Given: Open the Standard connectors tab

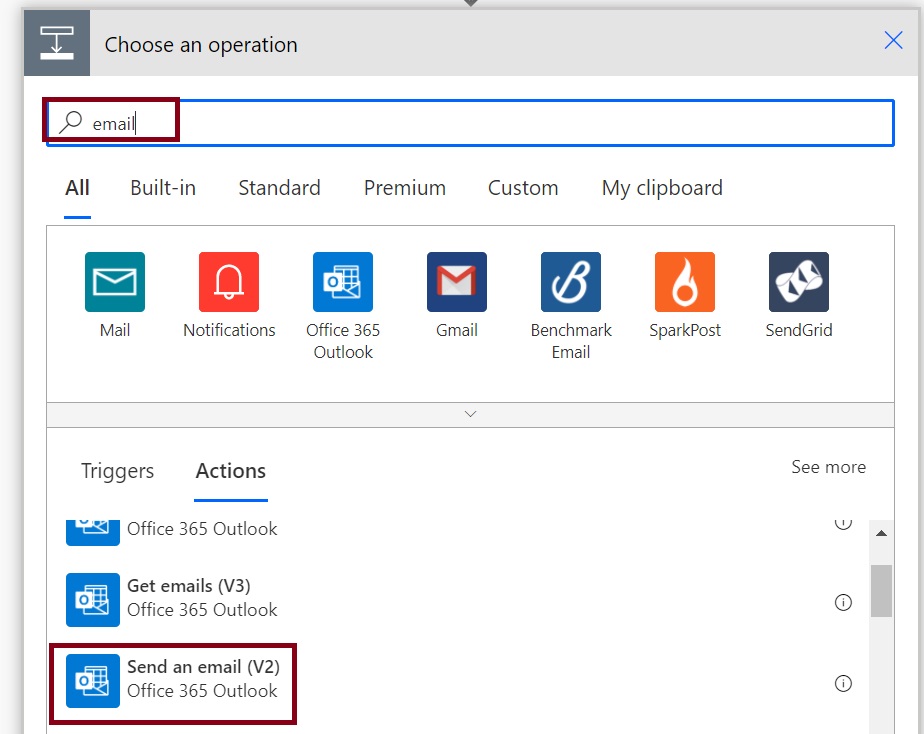Looking at the screenshot, I should pos(279,188).
